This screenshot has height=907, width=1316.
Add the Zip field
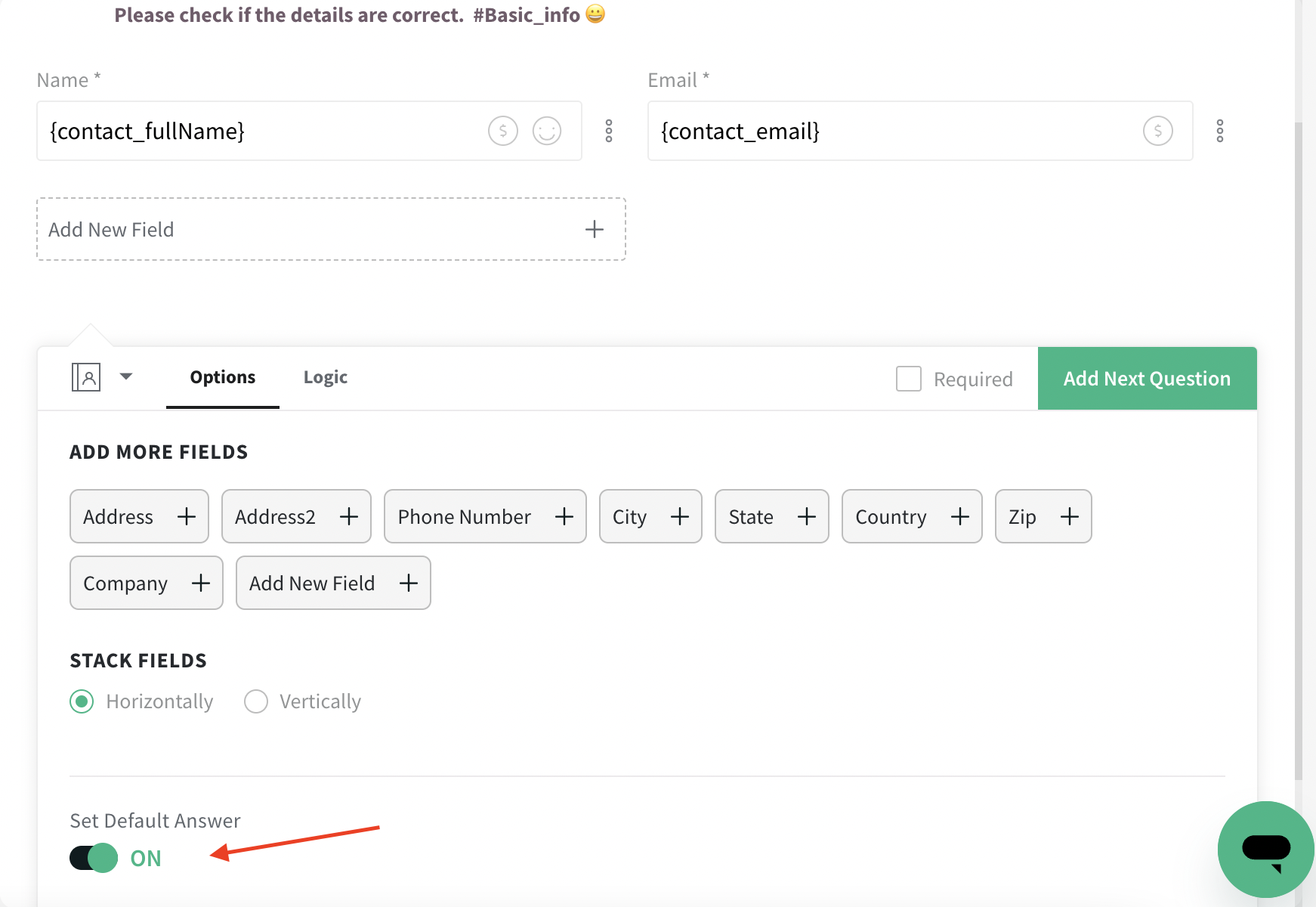[x=1043, y=516]
